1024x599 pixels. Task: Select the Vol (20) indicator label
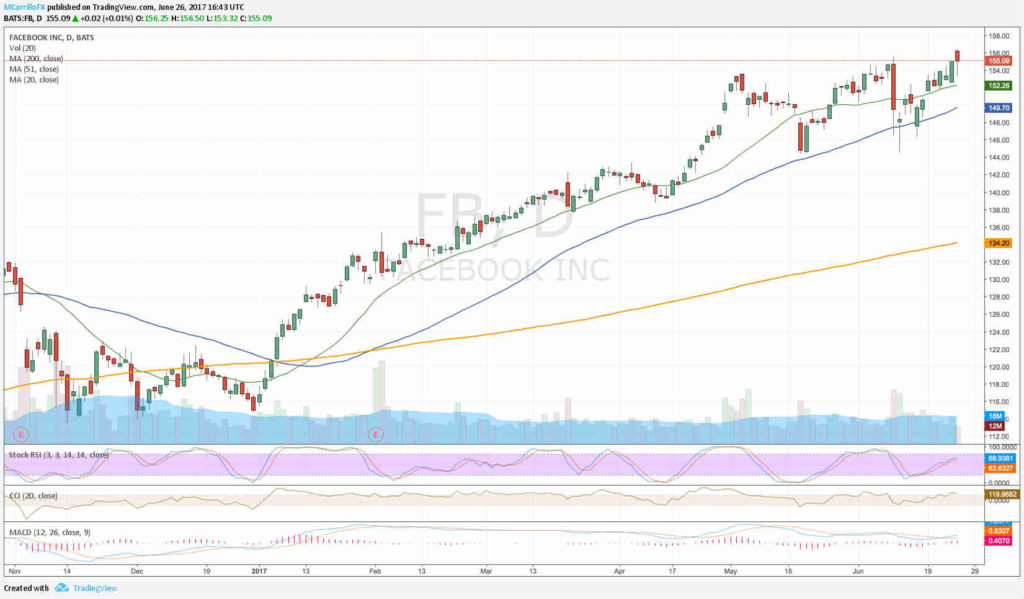point(22,48)
